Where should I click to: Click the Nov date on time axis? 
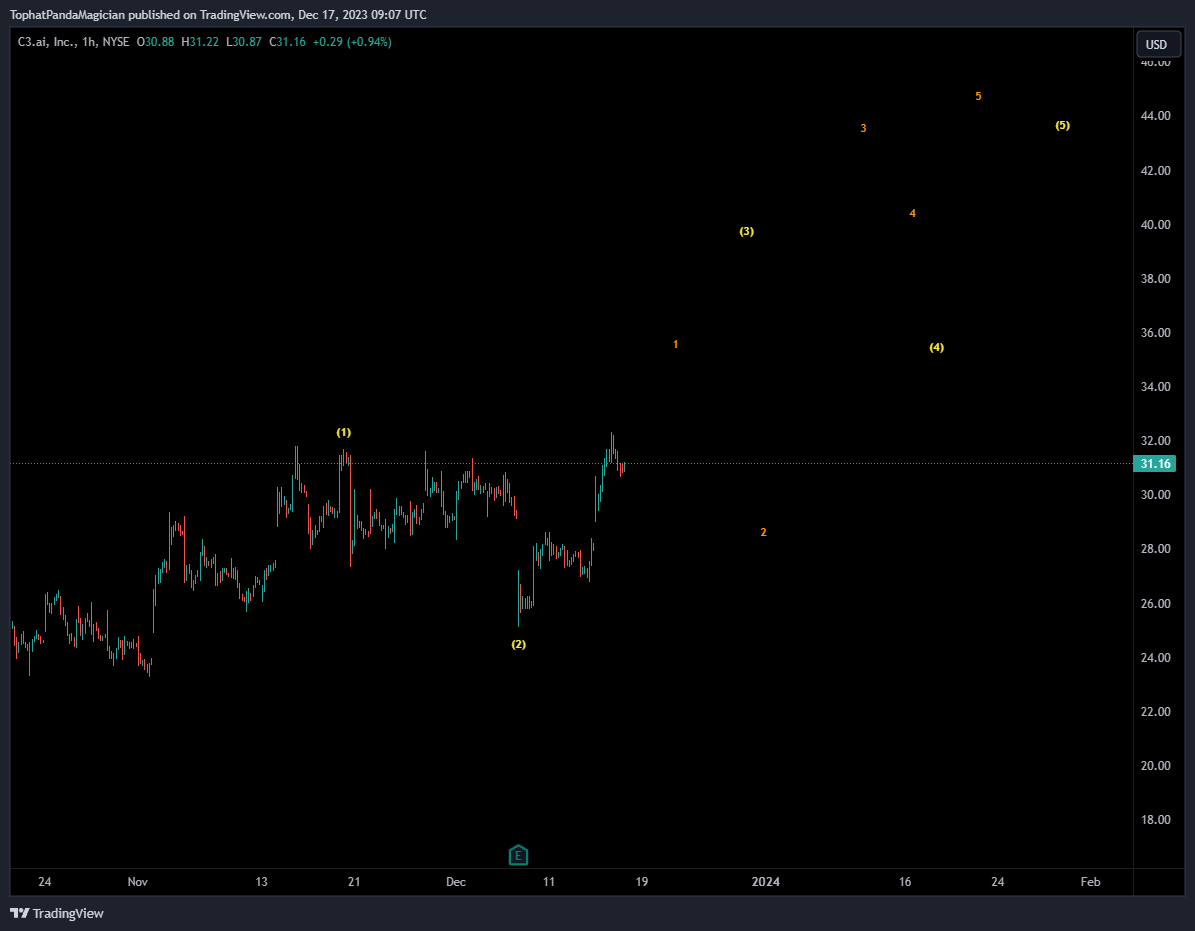[138, 881]
